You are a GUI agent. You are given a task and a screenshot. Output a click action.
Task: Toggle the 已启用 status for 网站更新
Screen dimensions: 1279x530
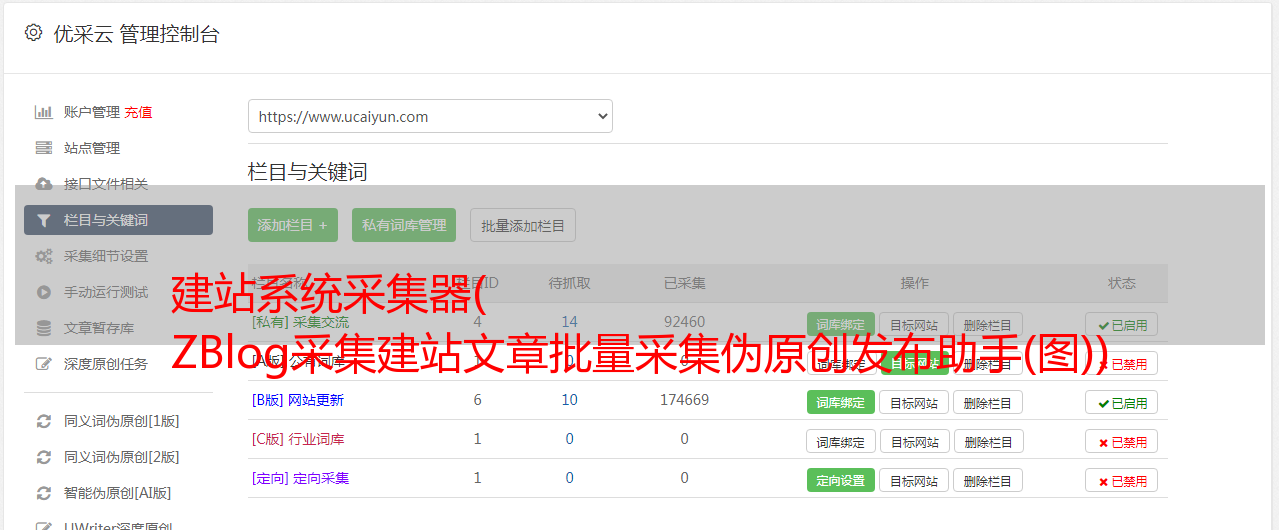(x=1122, y=402)
